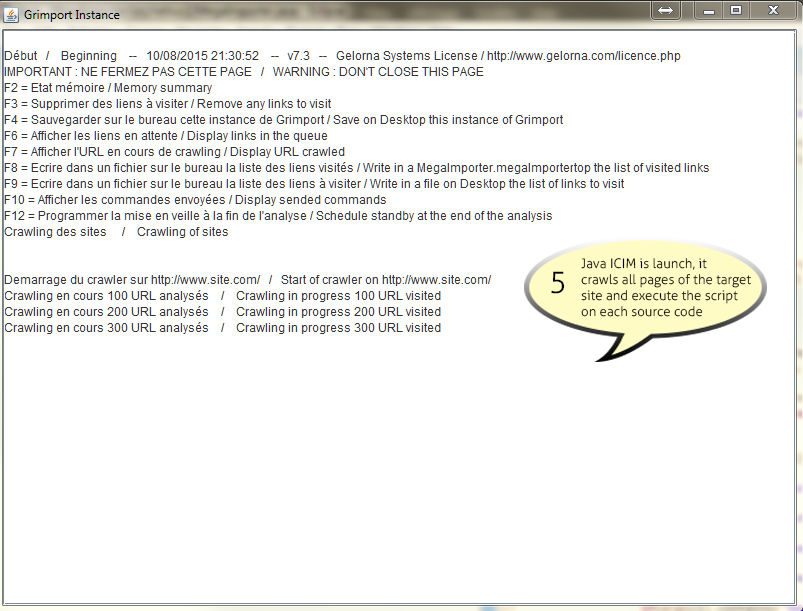This screenshot has width=803, height=611.
Task: Click the 'F7 Display URL crawled' line
Action: click(x=175, y=152)
